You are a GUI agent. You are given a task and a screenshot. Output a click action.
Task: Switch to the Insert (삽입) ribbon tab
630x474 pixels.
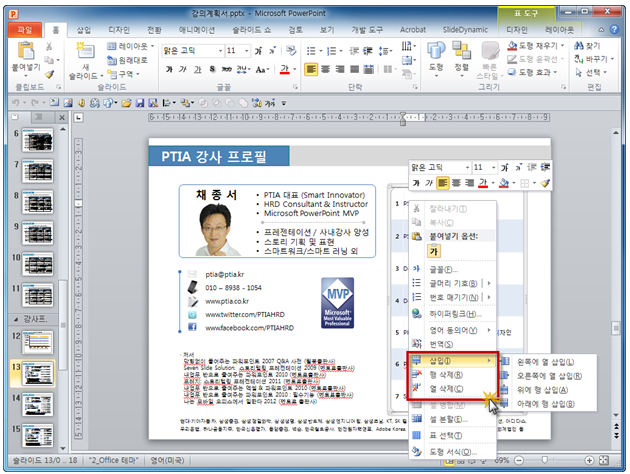pyautogui.click(x=84, y=30)
